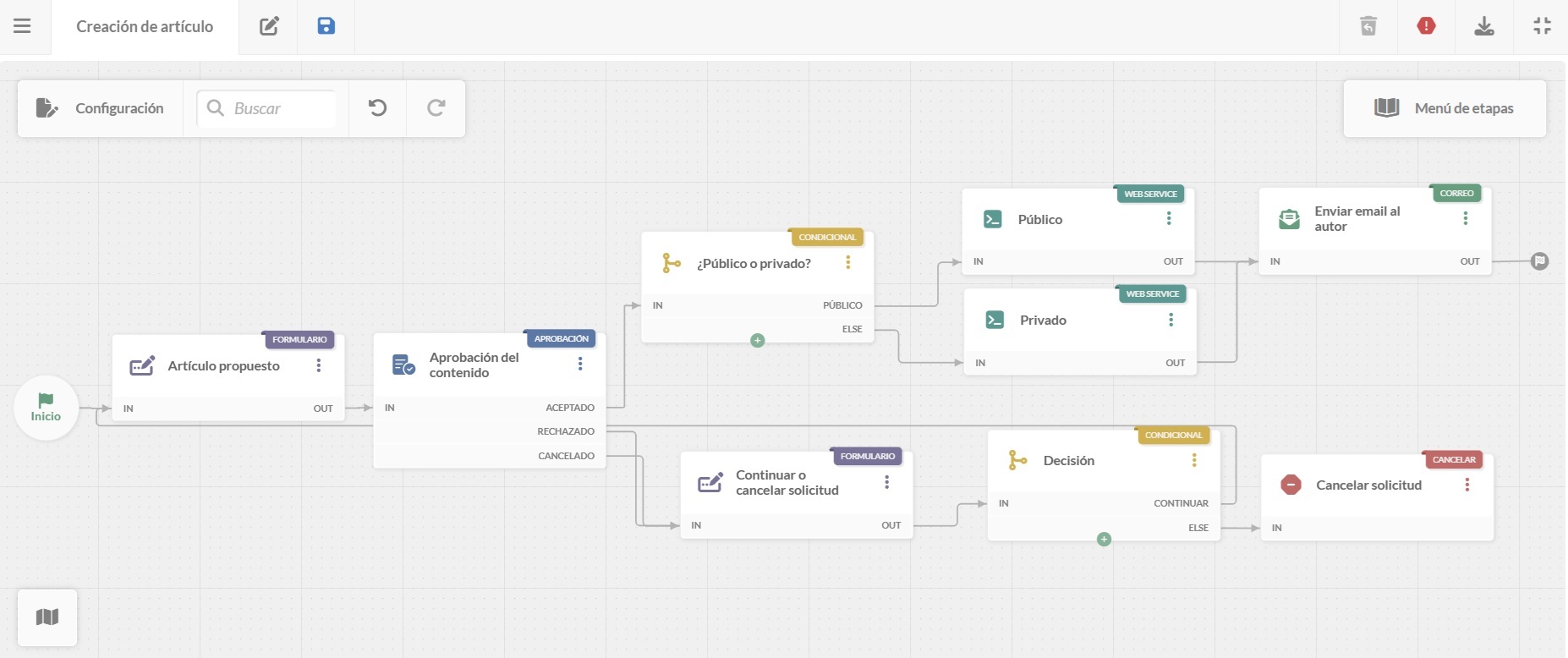The width and height of the screenshot is (1568, 658).
Task: Click the form icon of Continuar o cancelar solicitud
Action: click(x=710, y=483)
